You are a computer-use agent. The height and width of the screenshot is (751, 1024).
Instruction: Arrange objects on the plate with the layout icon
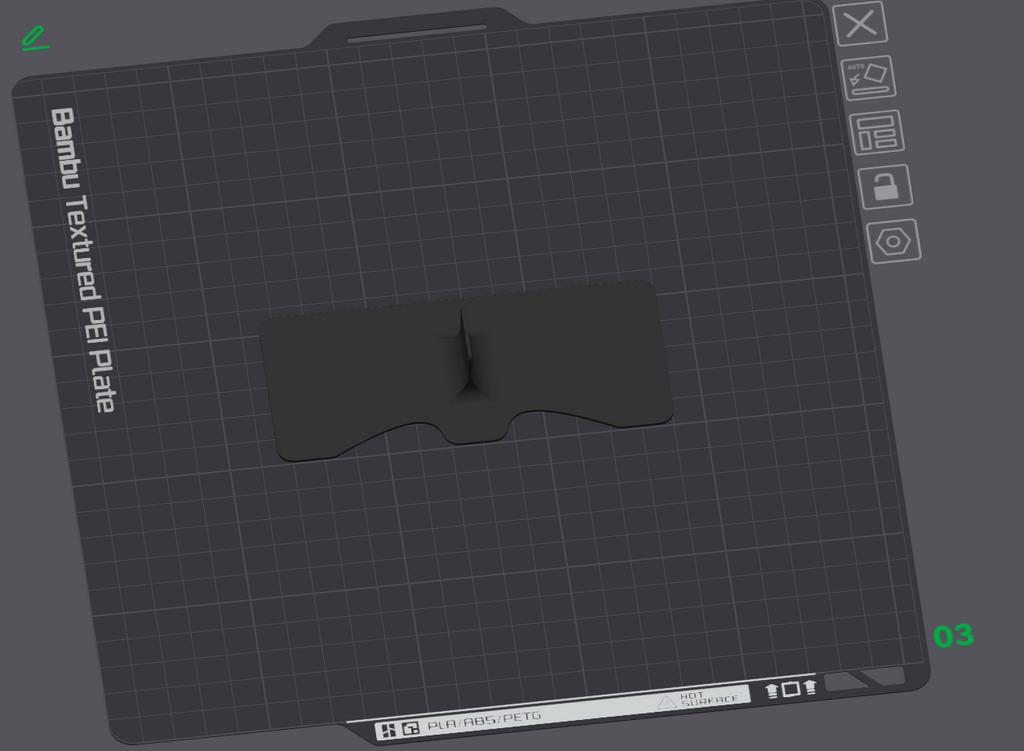(x=876, y=132)
